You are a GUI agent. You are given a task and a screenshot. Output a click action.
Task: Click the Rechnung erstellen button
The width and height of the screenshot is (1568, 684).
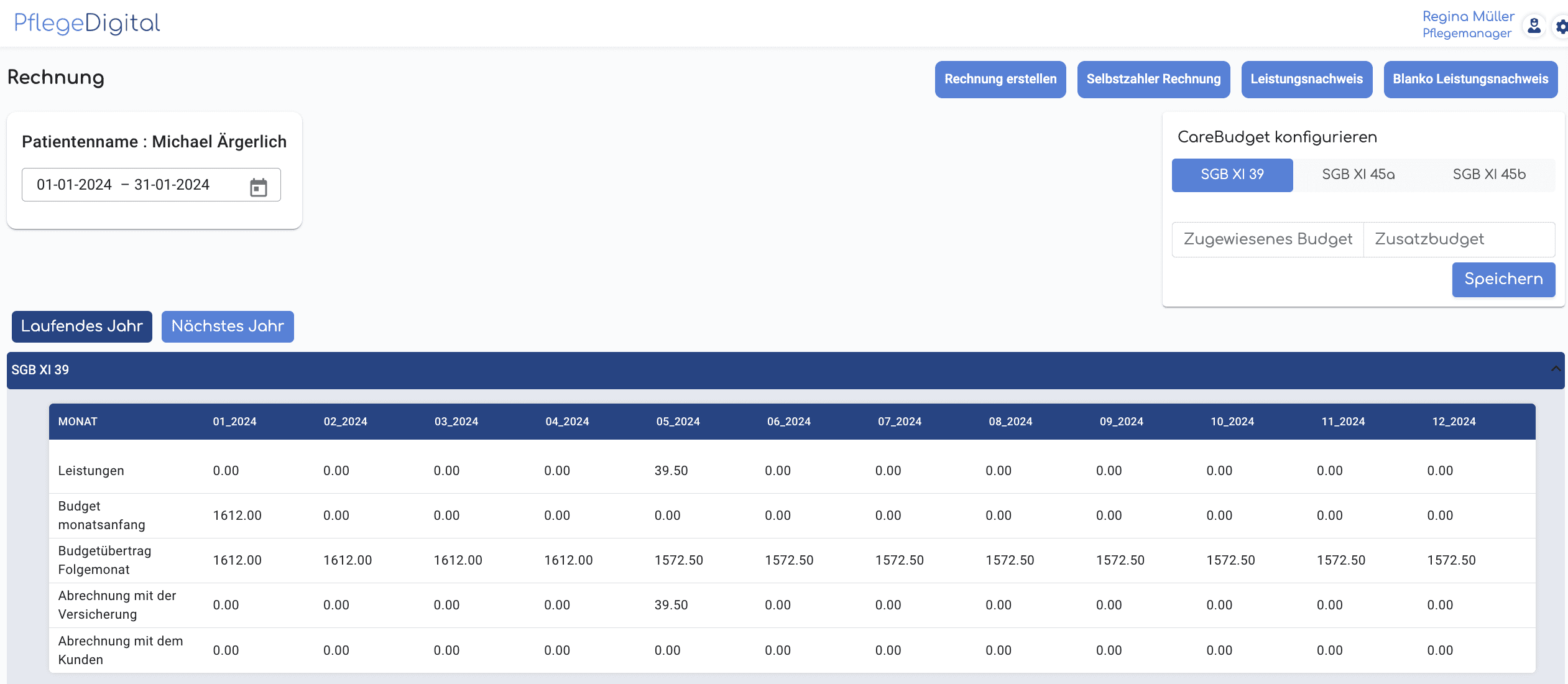tap(1000, 79)
